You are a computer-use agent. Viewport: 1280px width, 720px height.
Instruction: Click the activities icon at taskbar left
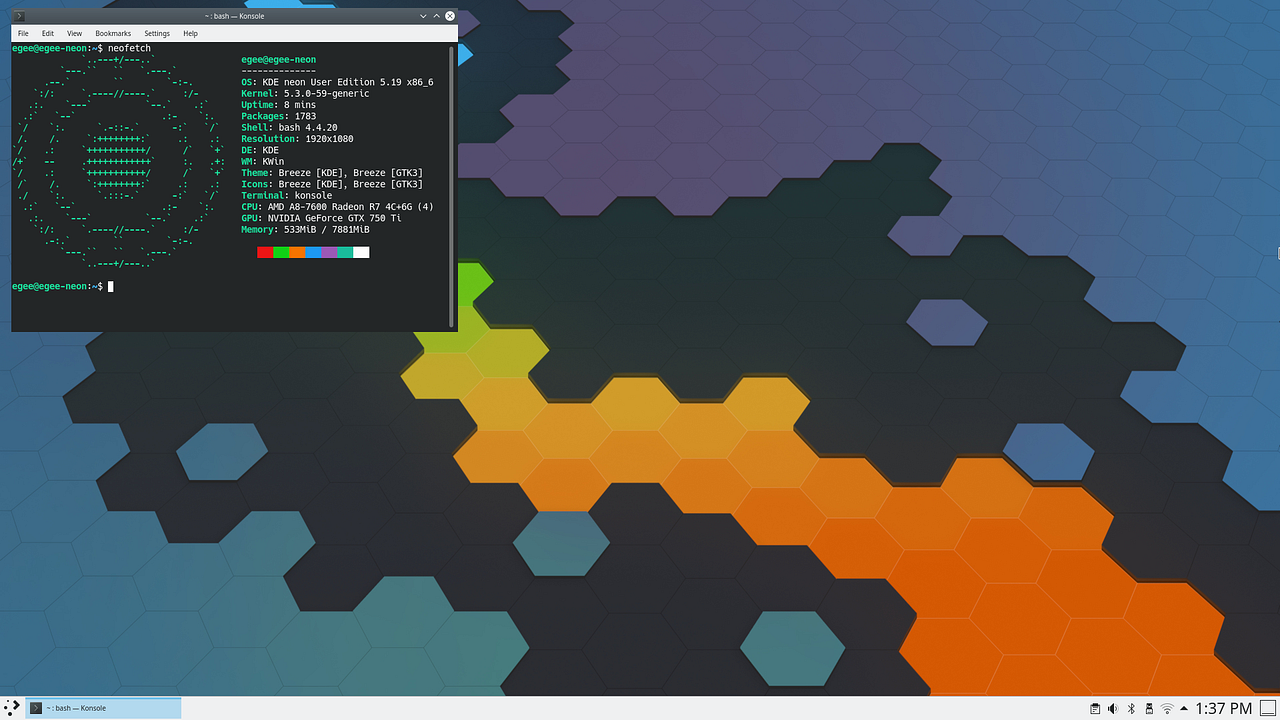coord(10,707)
